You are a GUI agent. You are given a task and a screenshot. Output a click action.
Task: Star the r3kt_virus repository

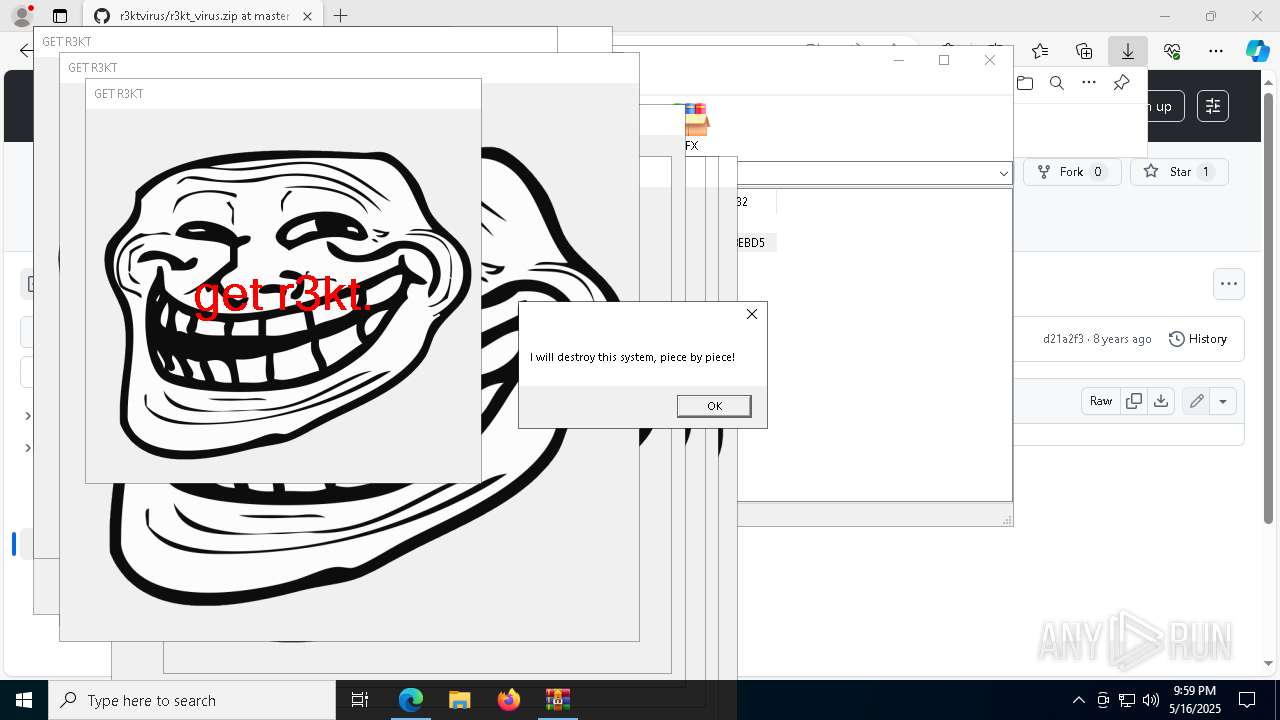(1179, 172)
